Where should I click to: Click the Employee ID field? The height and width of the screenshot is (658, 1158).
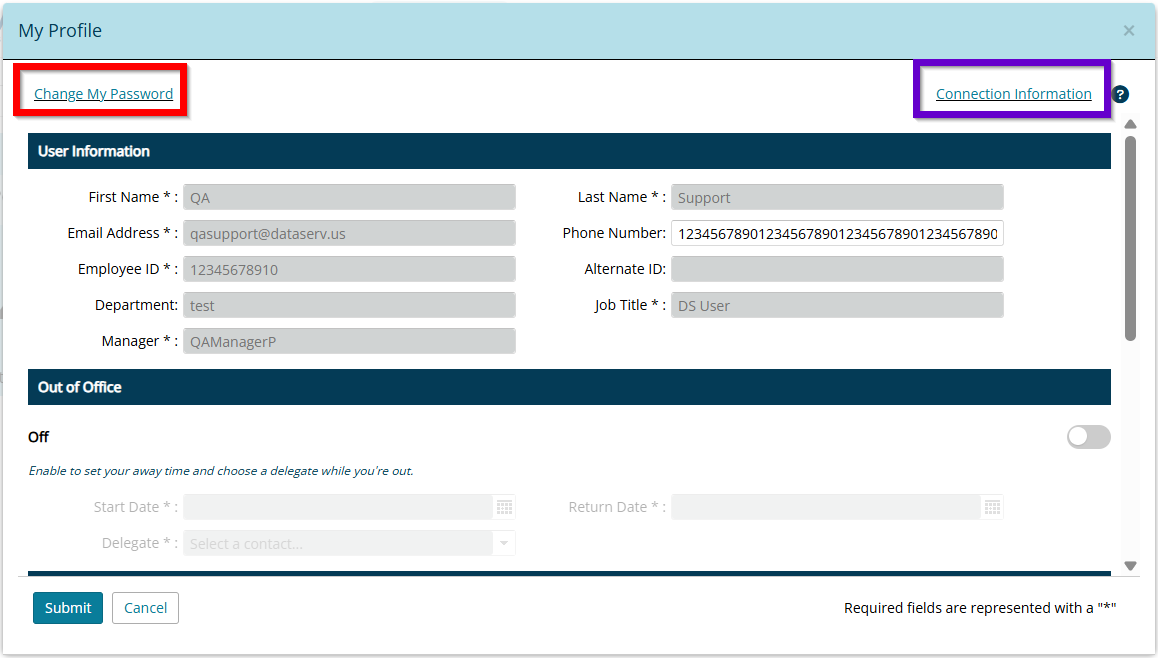[x=349, y=270]
